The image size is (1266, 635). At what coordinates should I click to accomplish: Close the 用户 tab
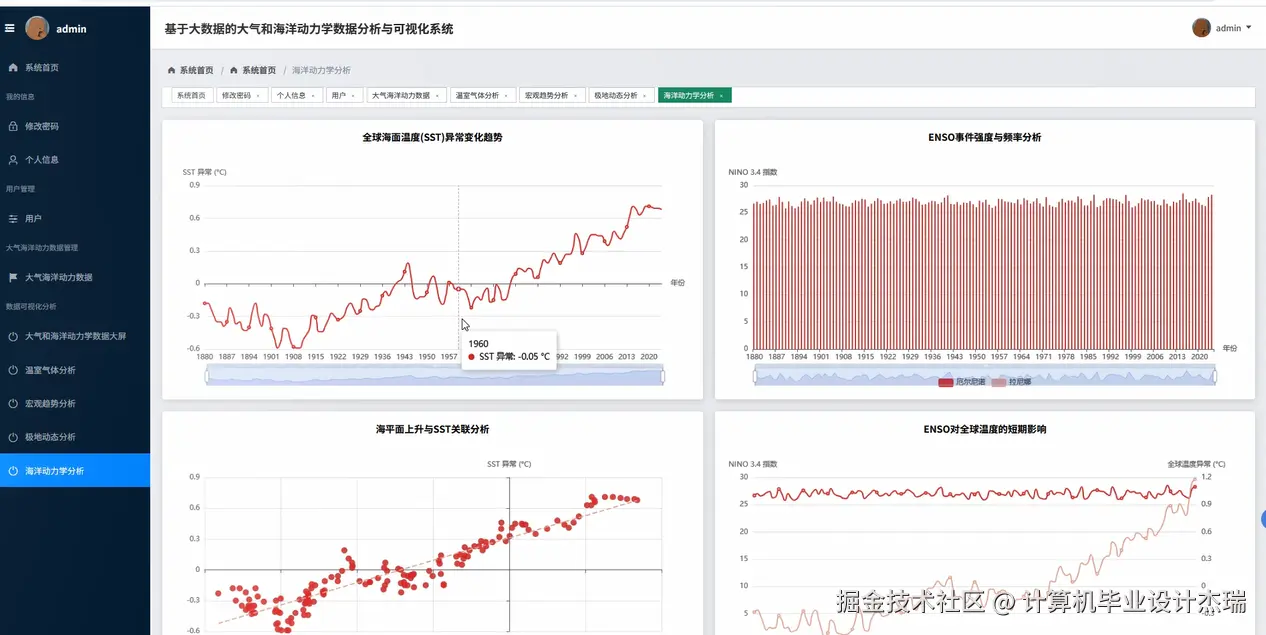coord(353,96)
